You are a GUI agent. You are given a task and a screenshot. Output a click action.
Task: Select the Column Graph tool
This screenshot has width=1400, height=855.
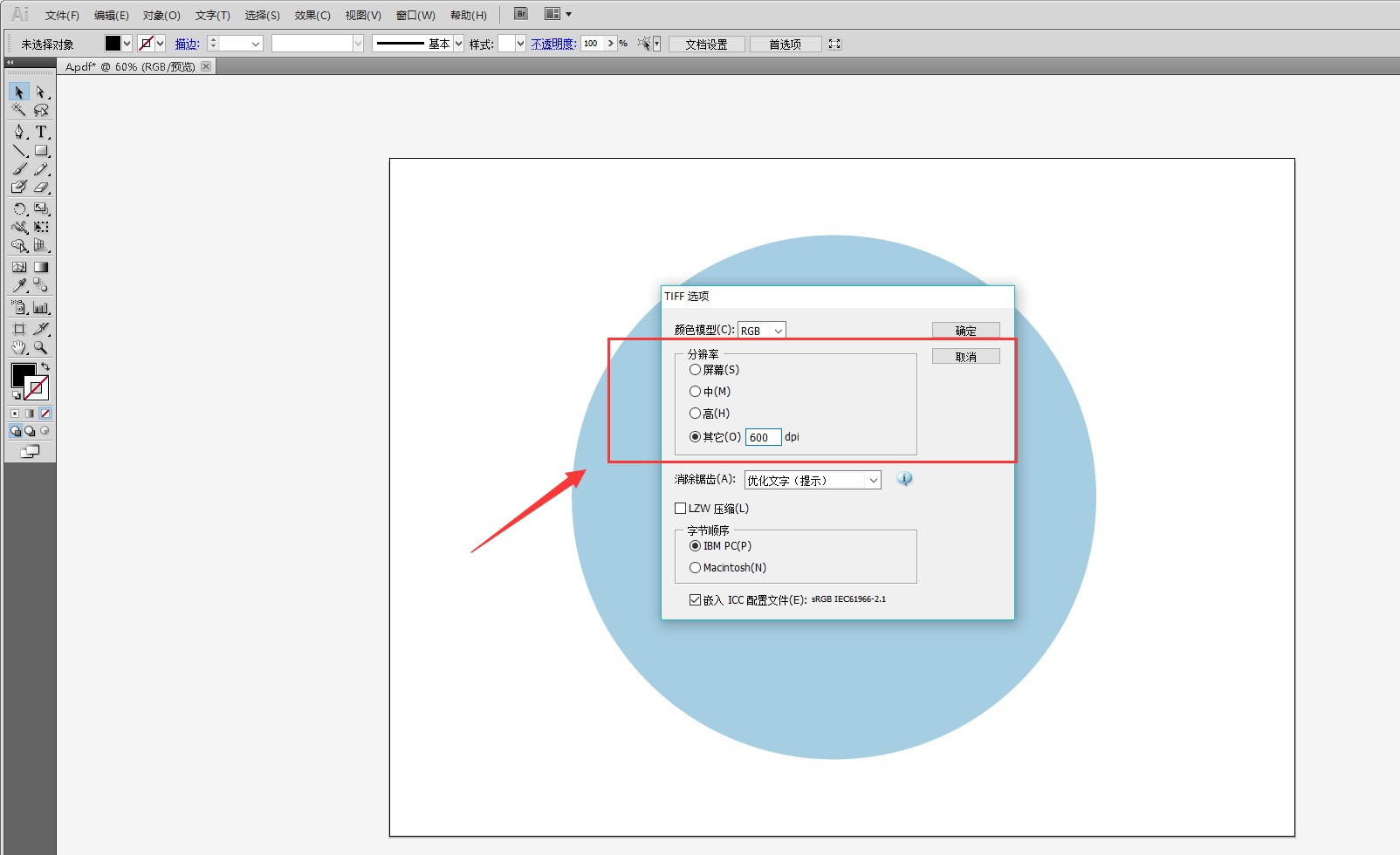[x=41, y=307]
